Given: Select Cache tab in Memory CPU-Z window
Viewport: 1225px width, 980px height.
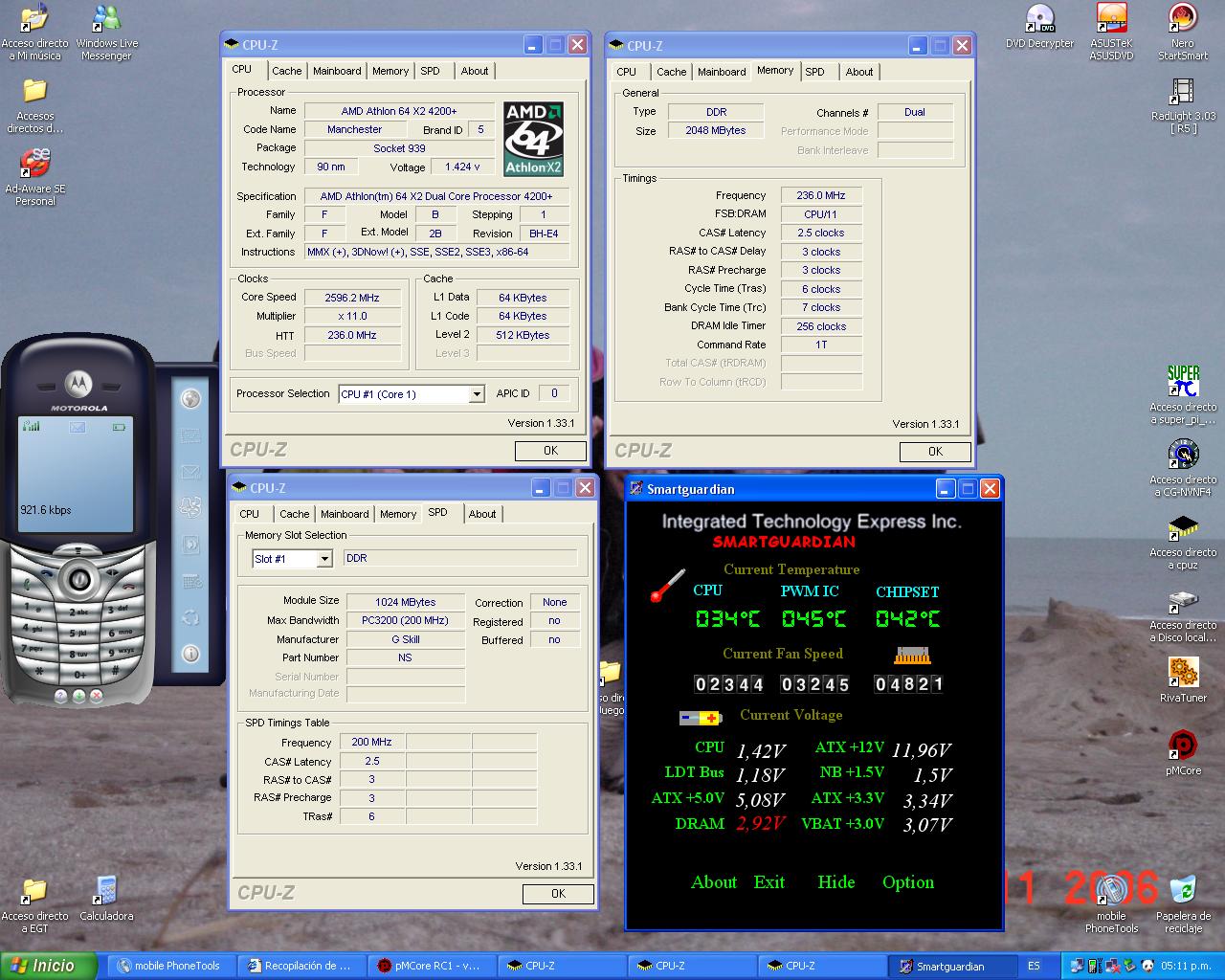Looking at the screenshot, I should (x=671, y=72).
